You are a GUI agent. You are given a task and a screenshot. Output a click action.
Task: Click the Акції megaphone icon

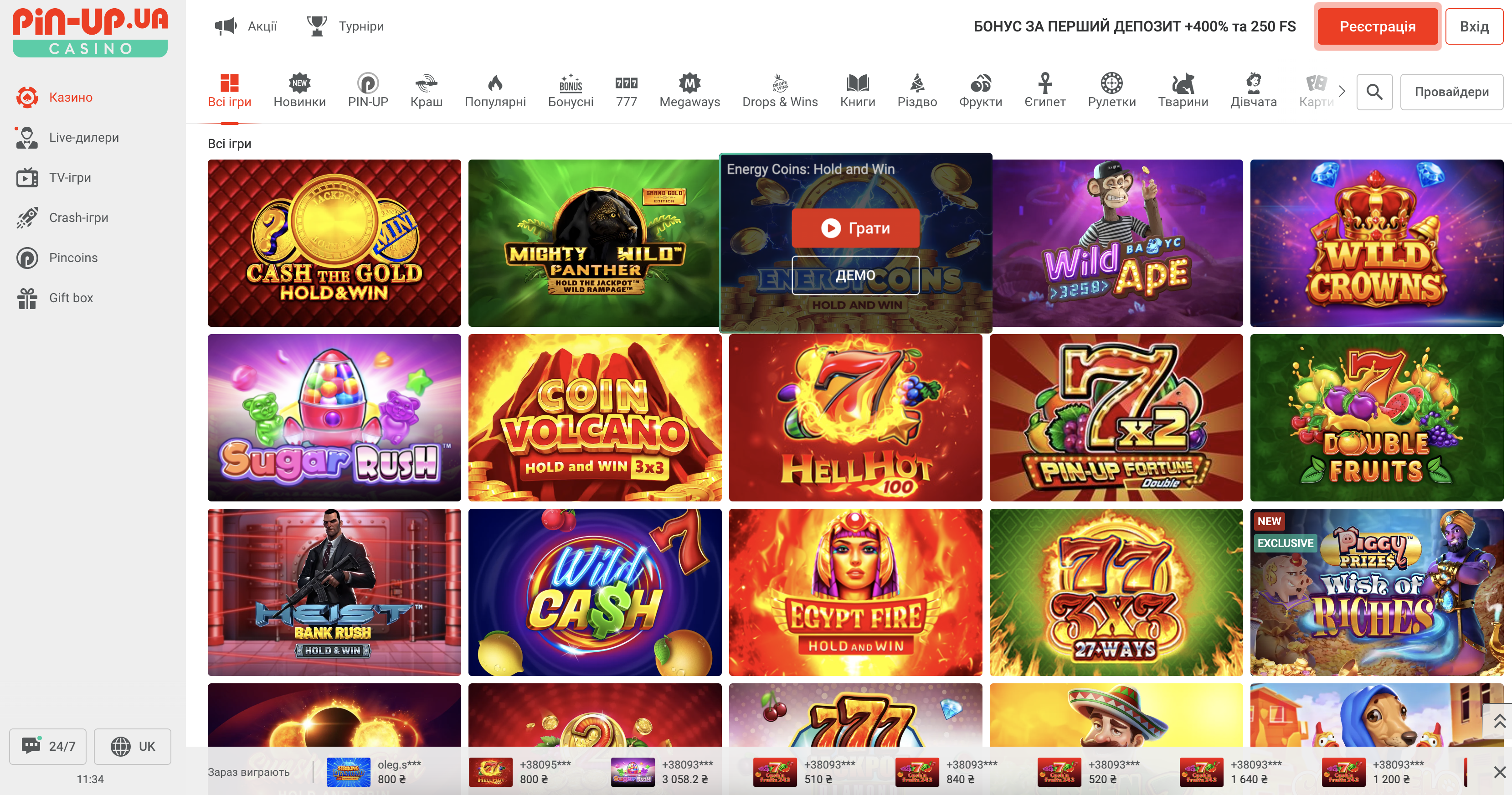[226, 26]
